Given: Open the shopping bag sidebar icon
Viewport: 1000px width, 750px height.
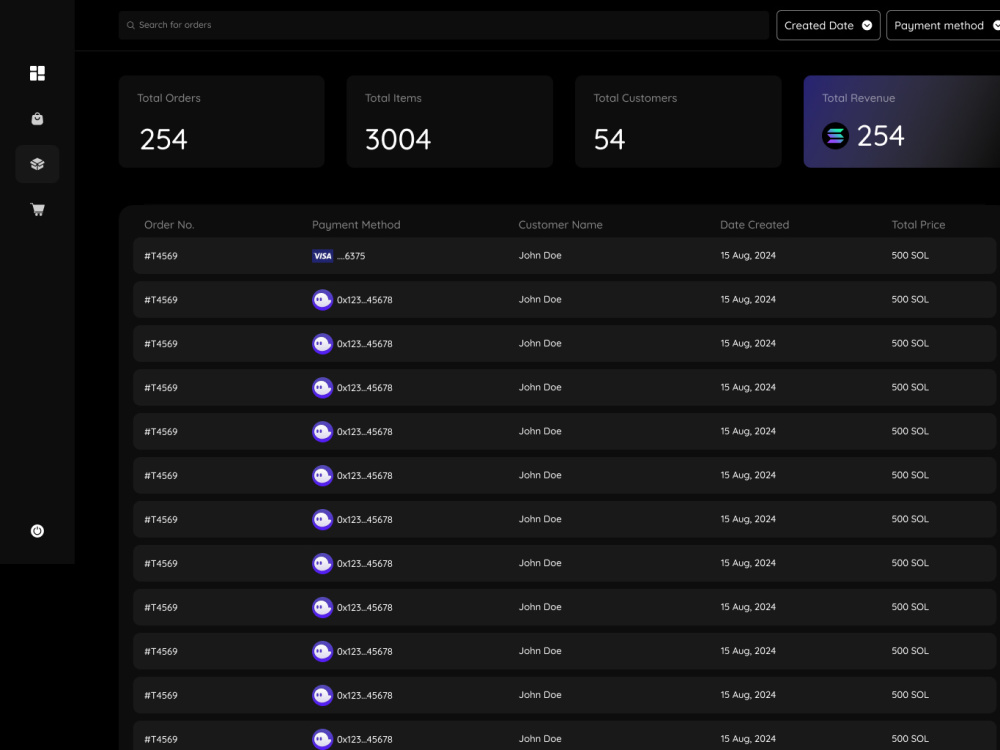Looking at the screenshot, I should click(x=37, y=119).
